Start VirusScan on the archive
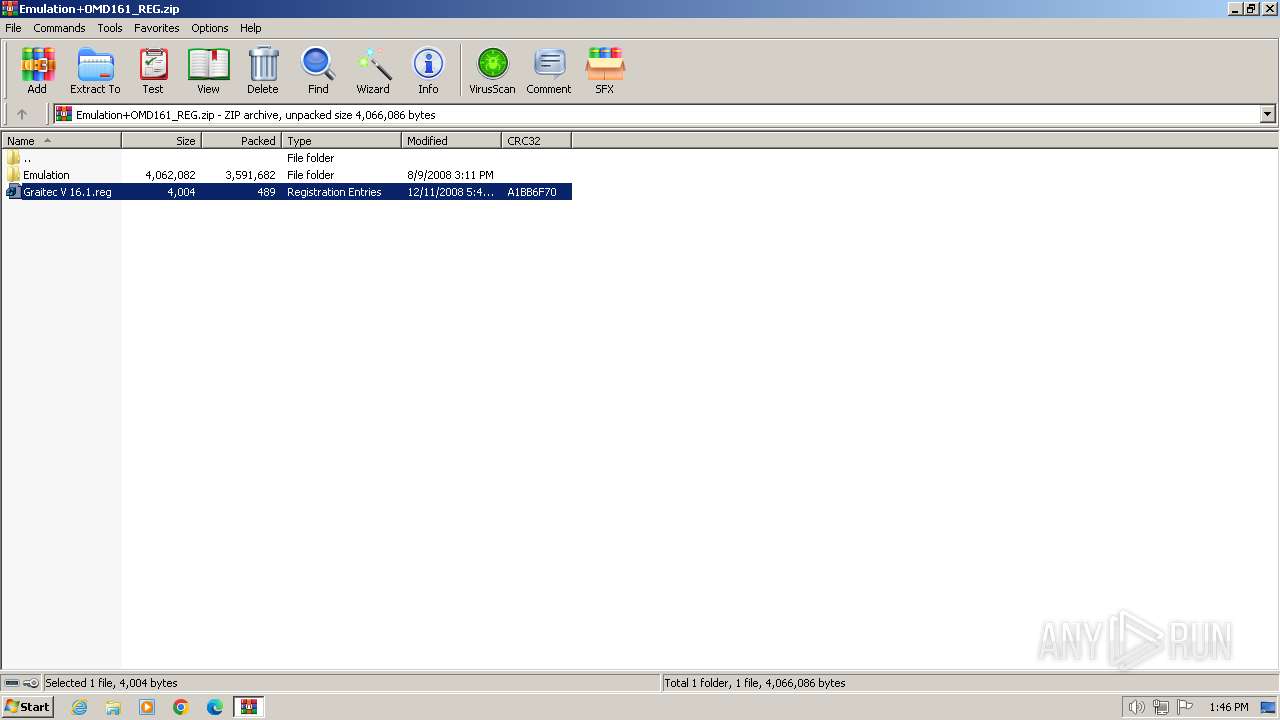This screenshot has width=1280, height=720. 492,71
